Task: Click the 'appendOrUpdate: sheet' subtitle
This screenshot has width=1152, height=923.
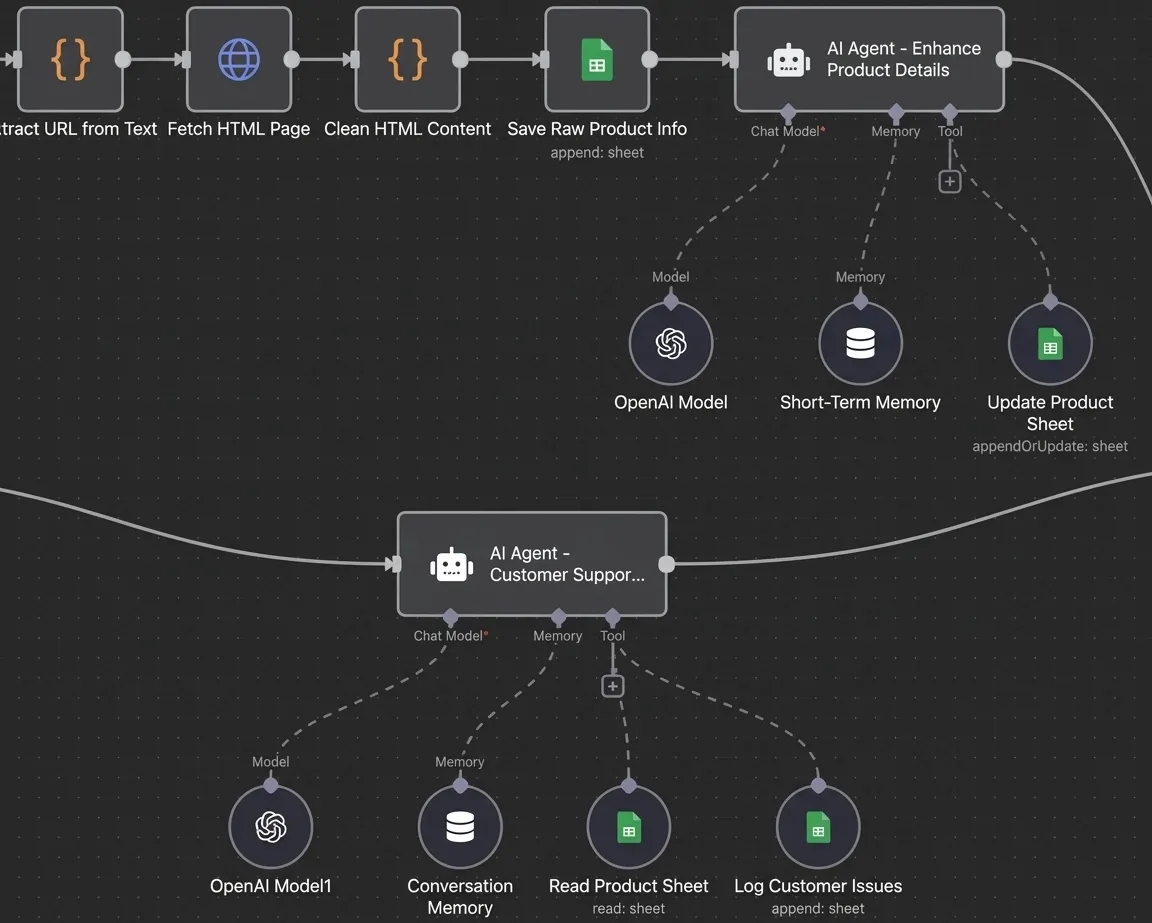Action: click(1050, 446)
